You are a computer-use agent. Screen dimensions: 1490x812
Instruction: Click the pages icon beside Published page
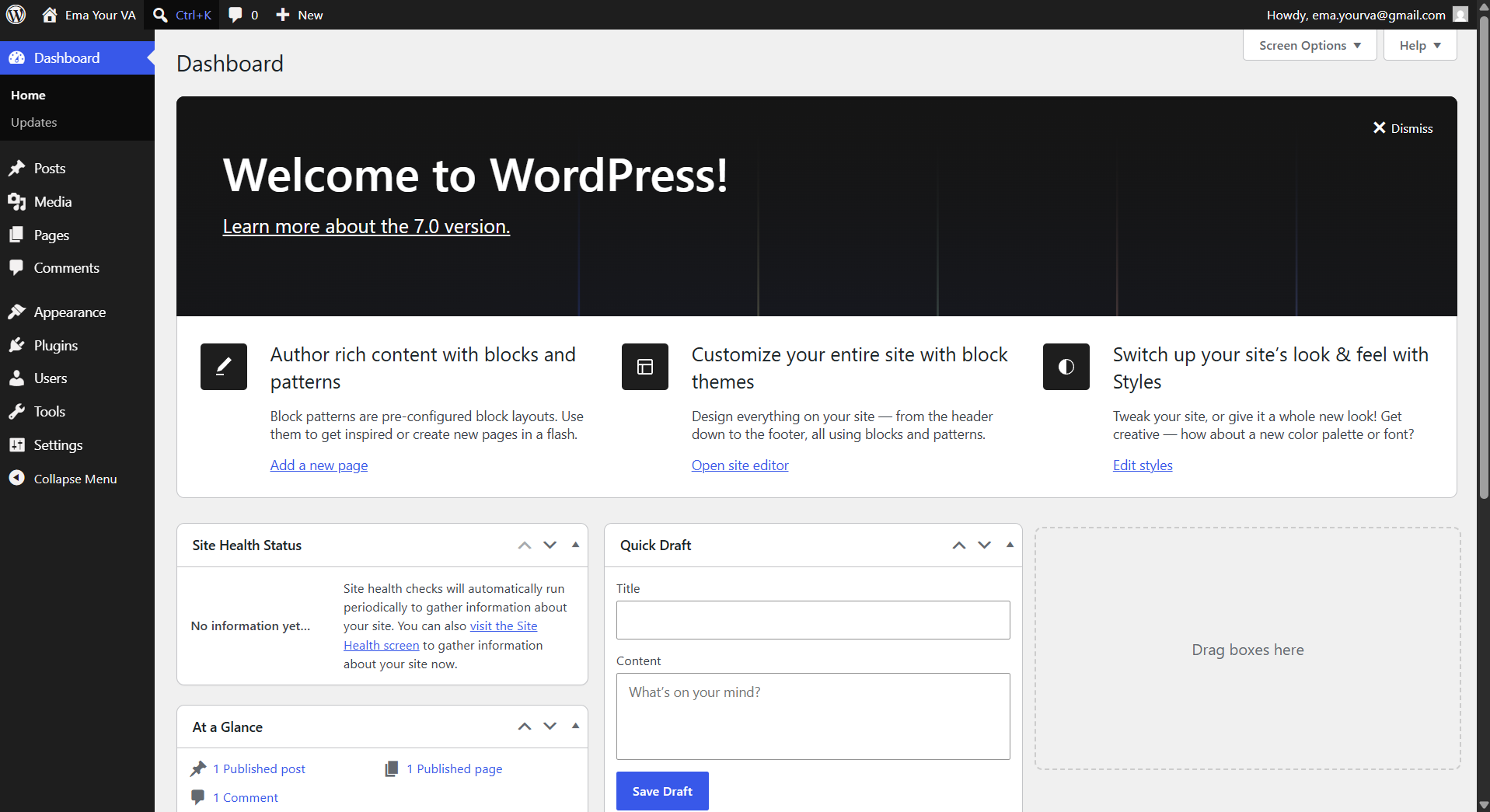click(392, 768)
